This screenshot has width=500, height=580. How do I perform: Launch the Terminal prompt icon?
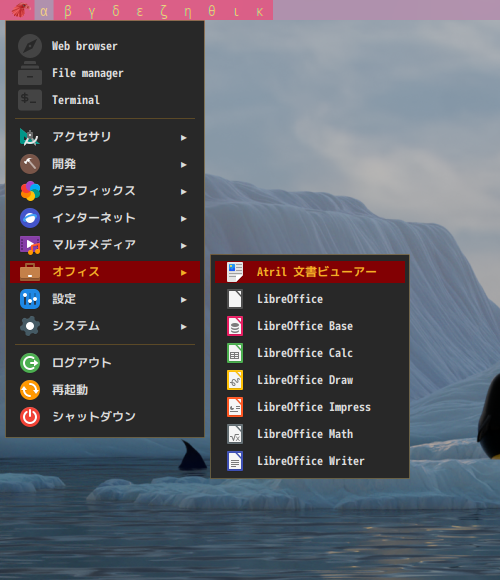coord(30,100)
